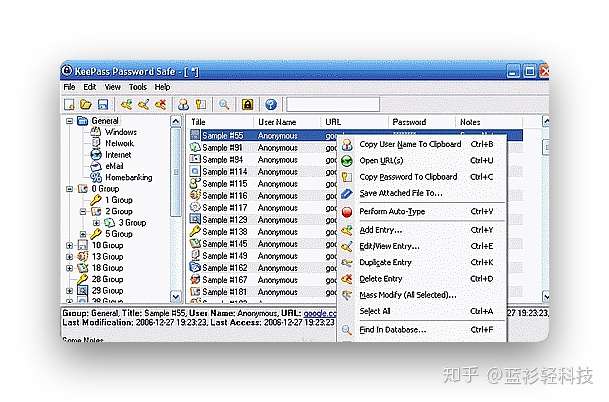
Task: Choose Delete Entry in context menu
Action: 422,279
